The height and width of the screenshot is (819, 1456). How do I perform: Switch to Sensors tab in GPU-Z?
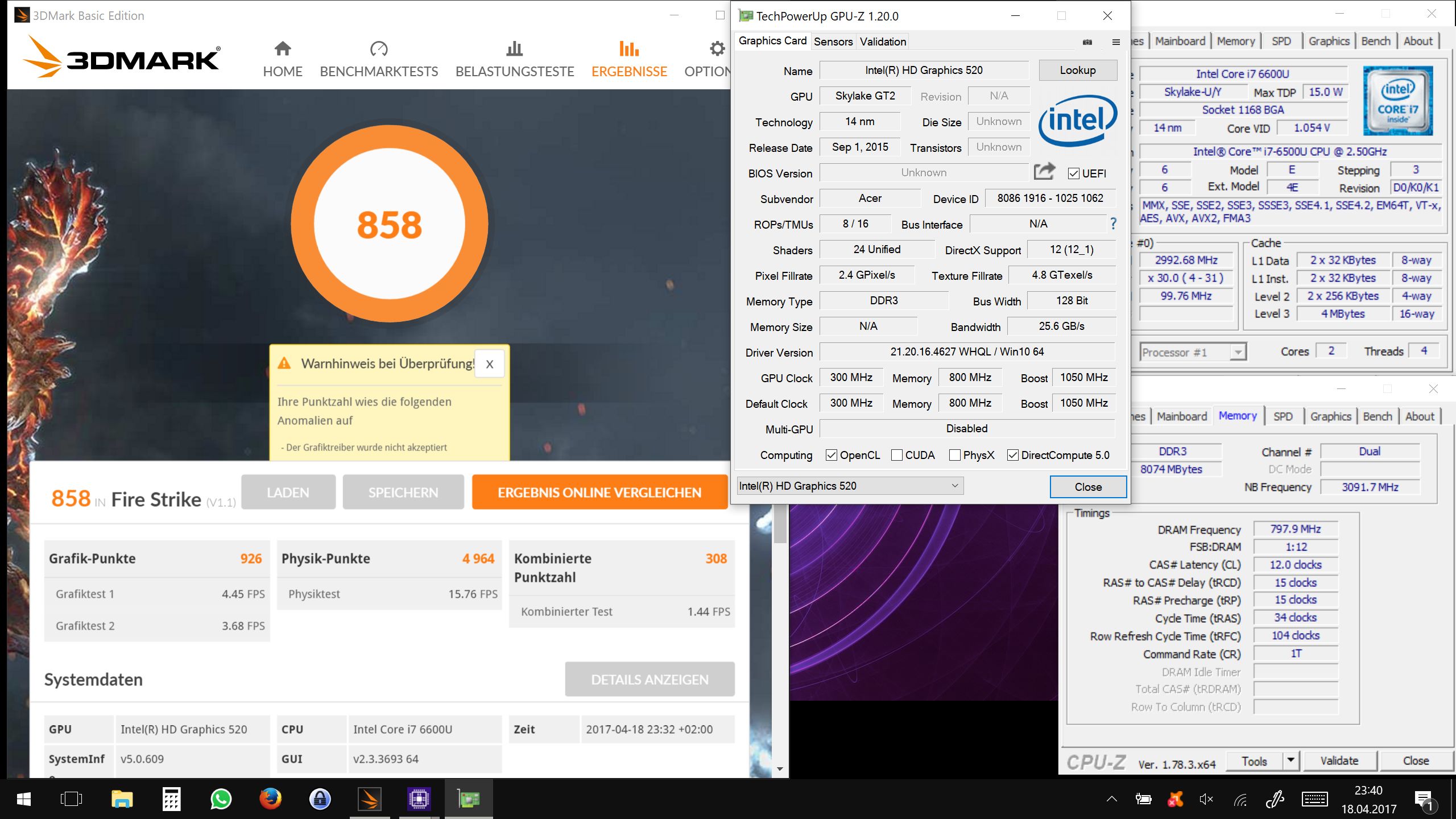(833, 42)
